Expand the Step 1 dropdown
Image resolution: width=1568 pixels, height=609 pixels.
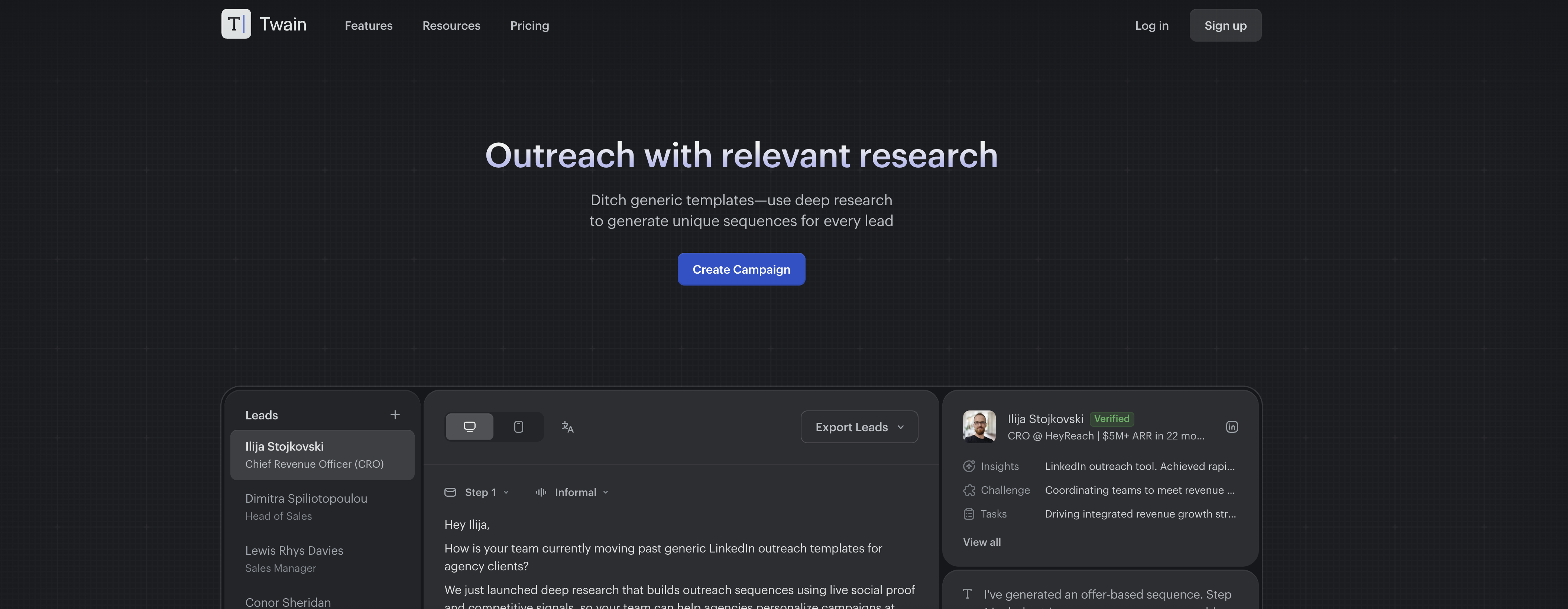507,492
